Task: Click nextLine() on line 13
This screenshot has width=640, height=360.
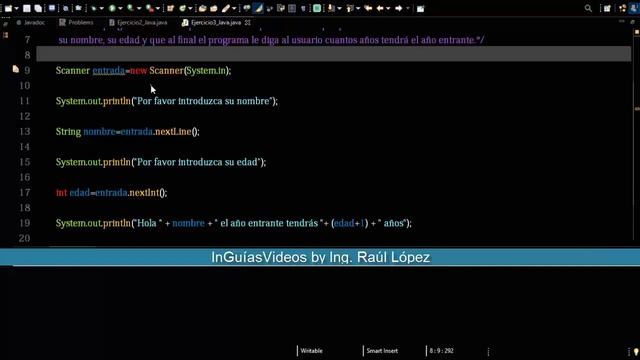Action: pos(177,131)
